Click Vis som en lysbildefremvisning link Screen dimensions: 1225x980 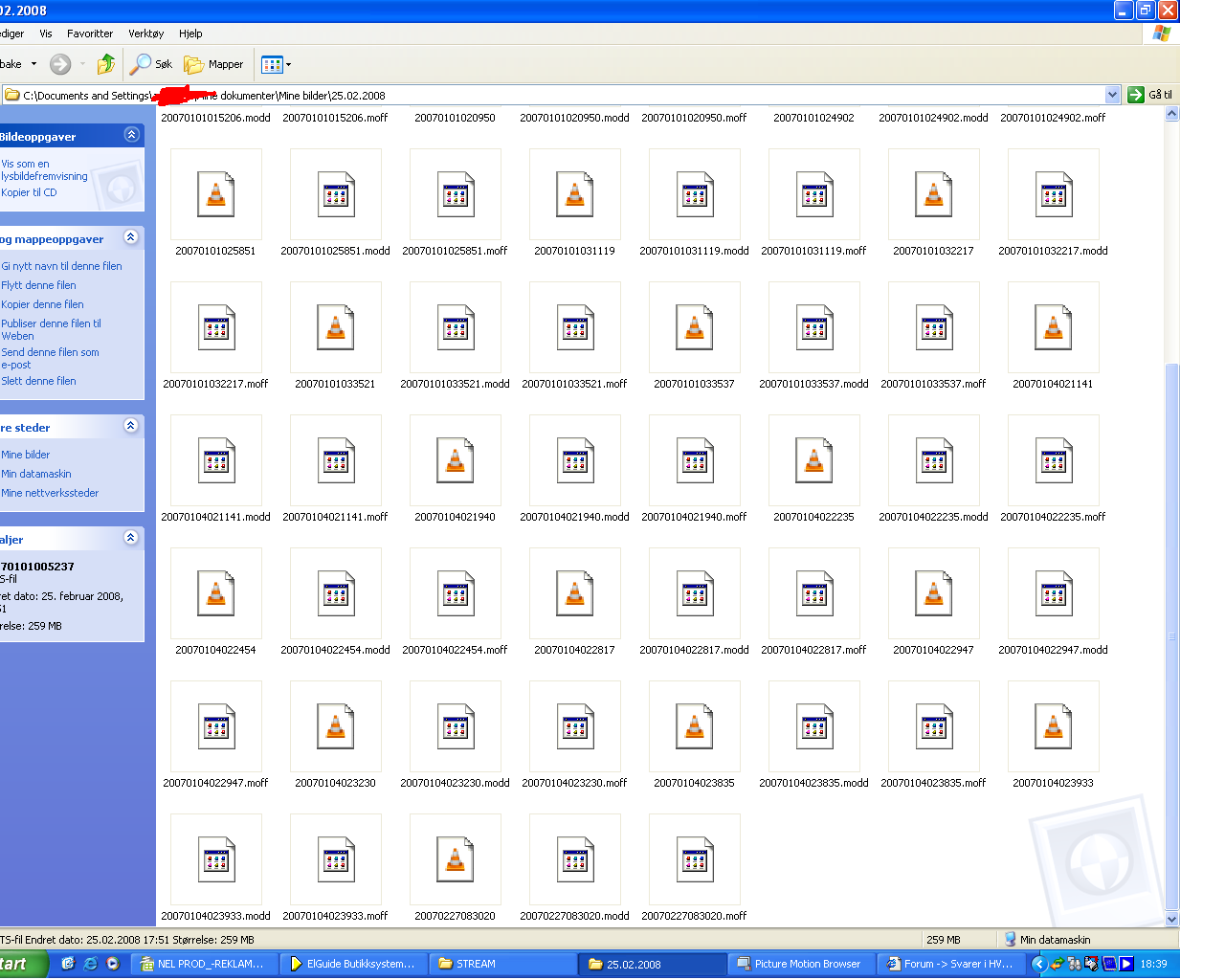click(x=44, y=170)
